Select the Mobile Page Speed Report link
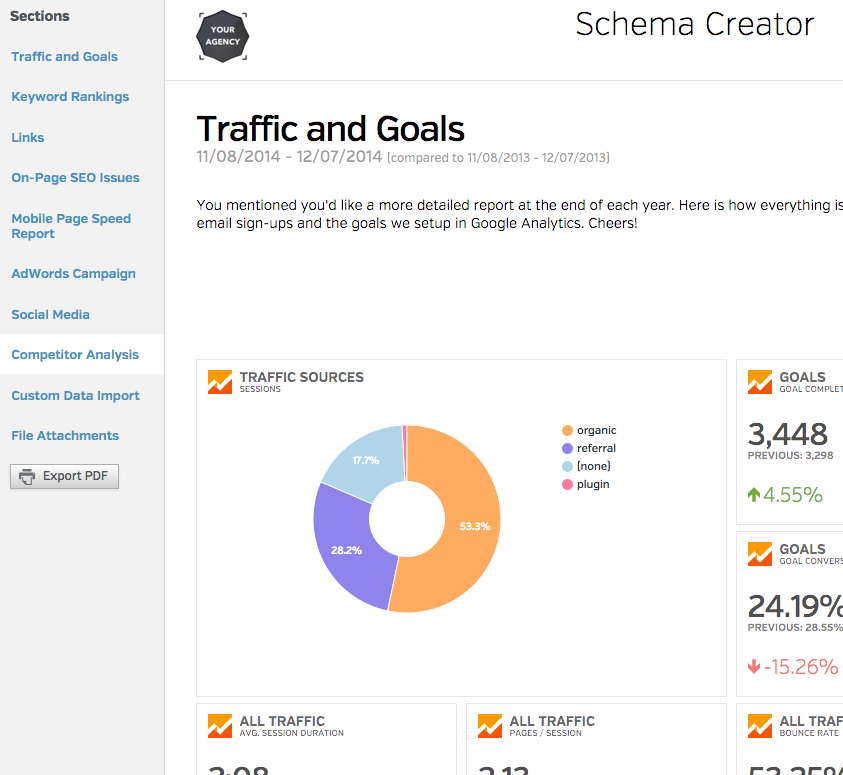Screen dimensions: 843x775 coord(71,226)
